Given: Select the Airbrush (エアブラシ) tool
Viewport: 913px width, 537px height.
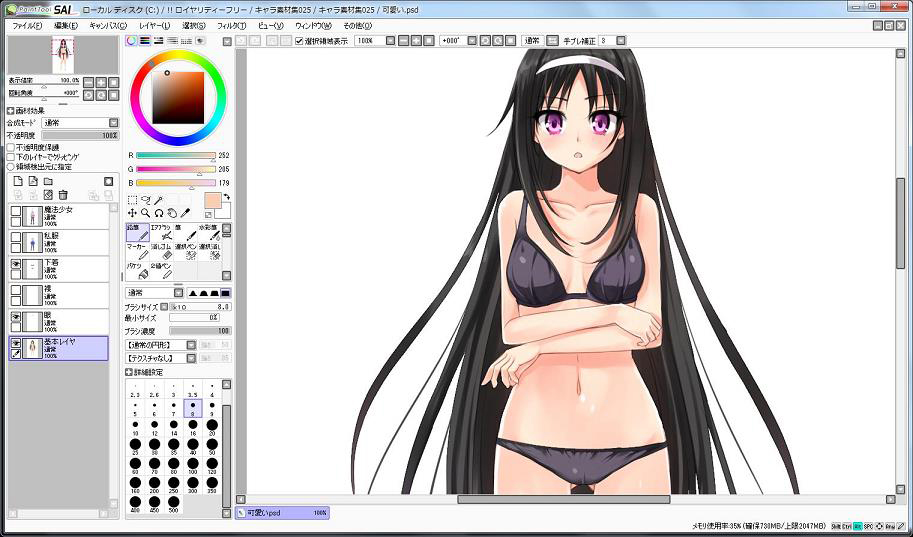Looking at the screenshot, I should point(160,232).
